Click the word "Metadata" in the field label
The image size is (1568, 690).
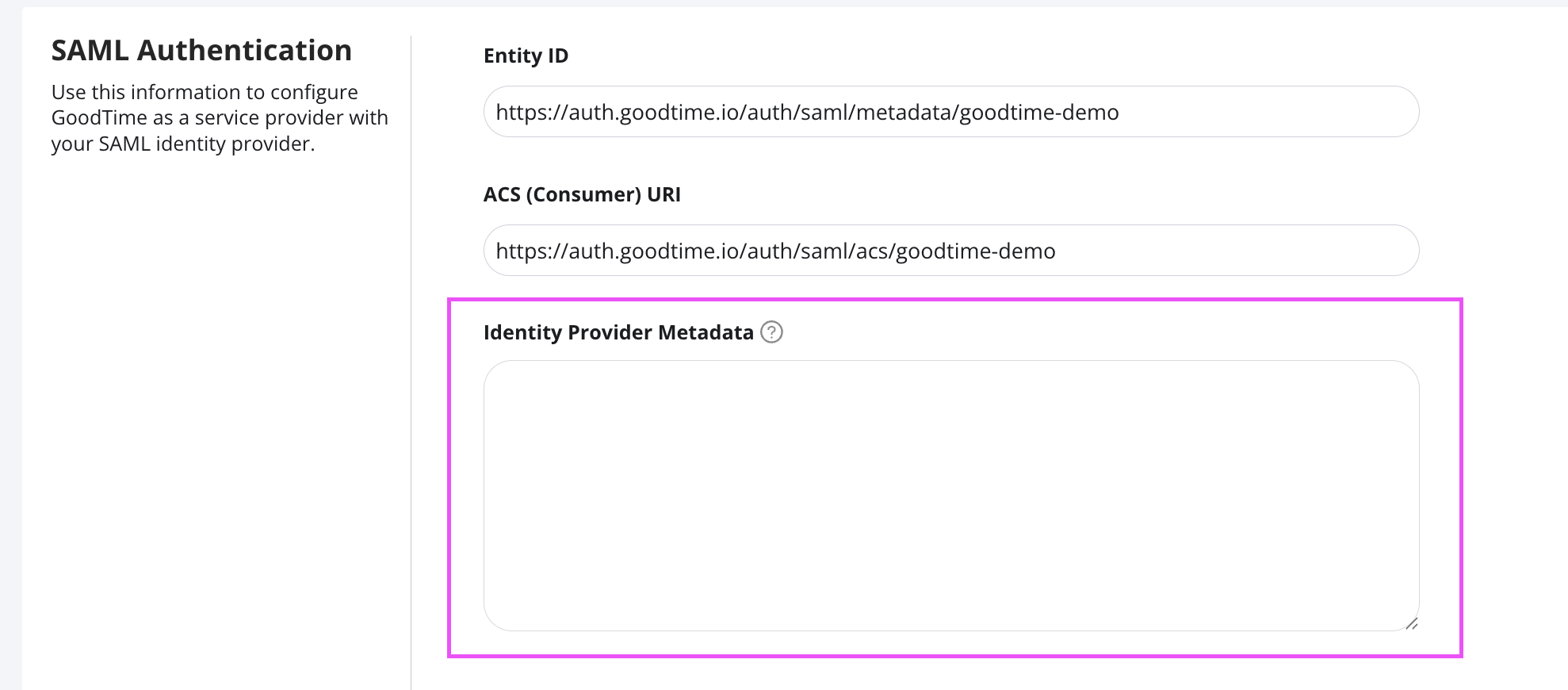click(x=706, y=332)
